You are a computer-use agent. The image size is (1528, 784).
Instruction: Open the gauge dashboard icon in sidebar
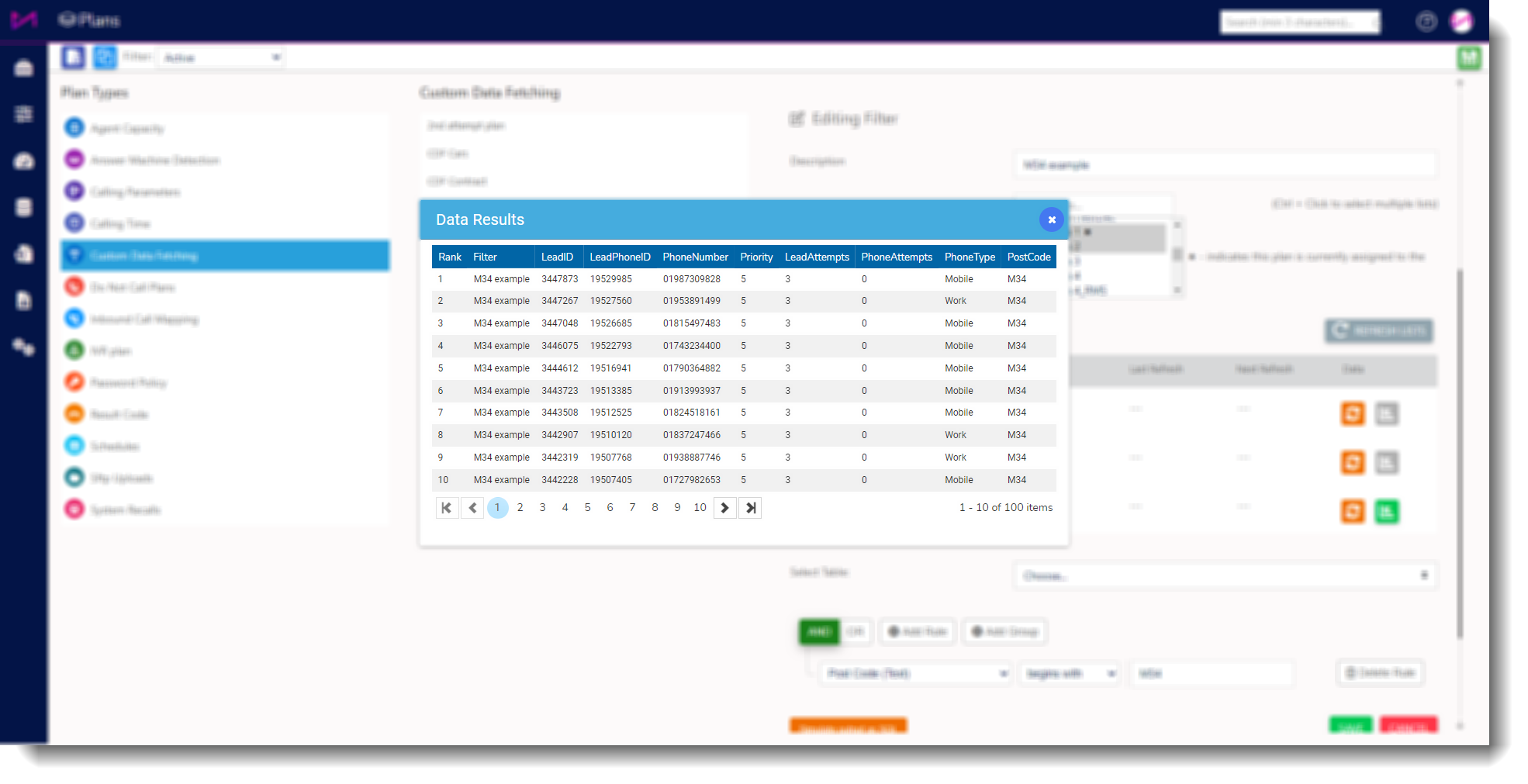coord(24,161)
